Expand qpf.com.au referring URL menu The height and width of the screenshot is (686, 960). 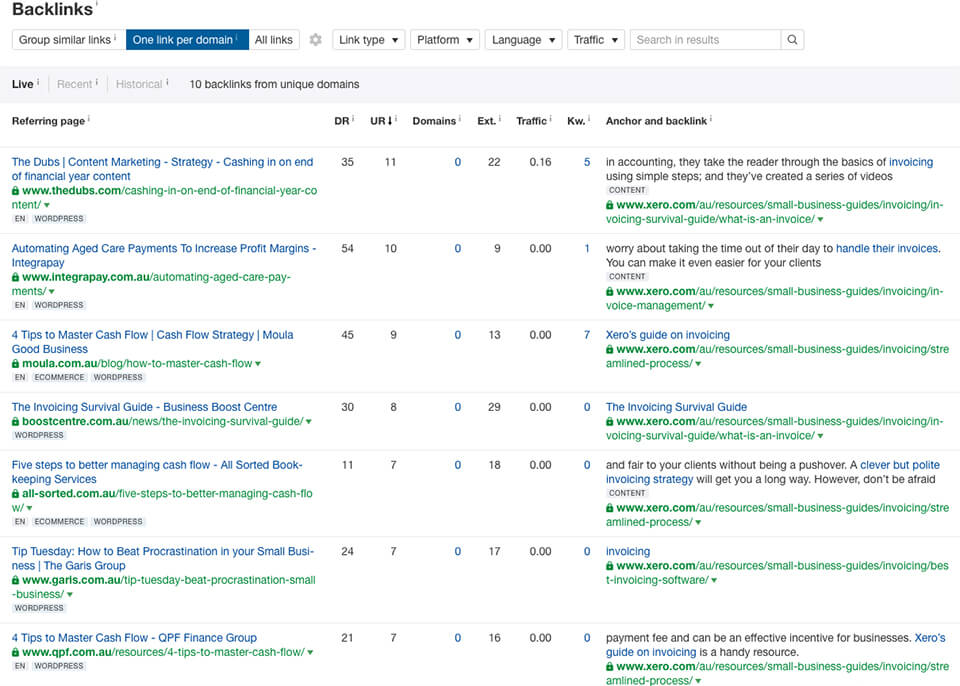click(310, 652)
